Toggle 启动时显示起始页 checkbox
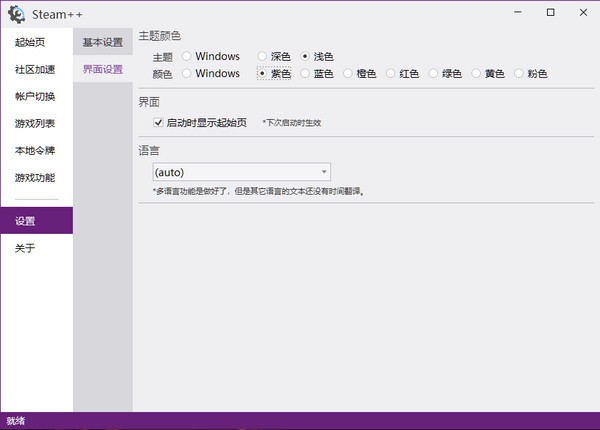This screenshot has width=600, height=430. 159,123
